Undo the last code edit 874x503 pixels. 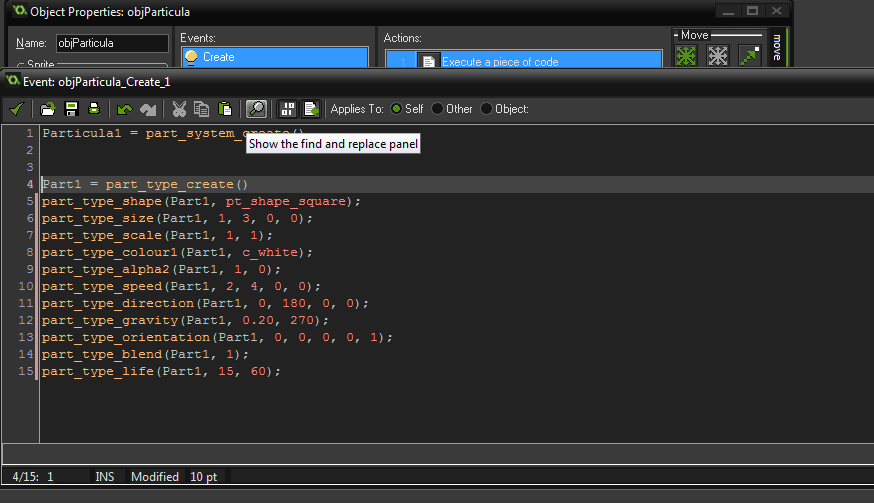[x=125, y=109]
